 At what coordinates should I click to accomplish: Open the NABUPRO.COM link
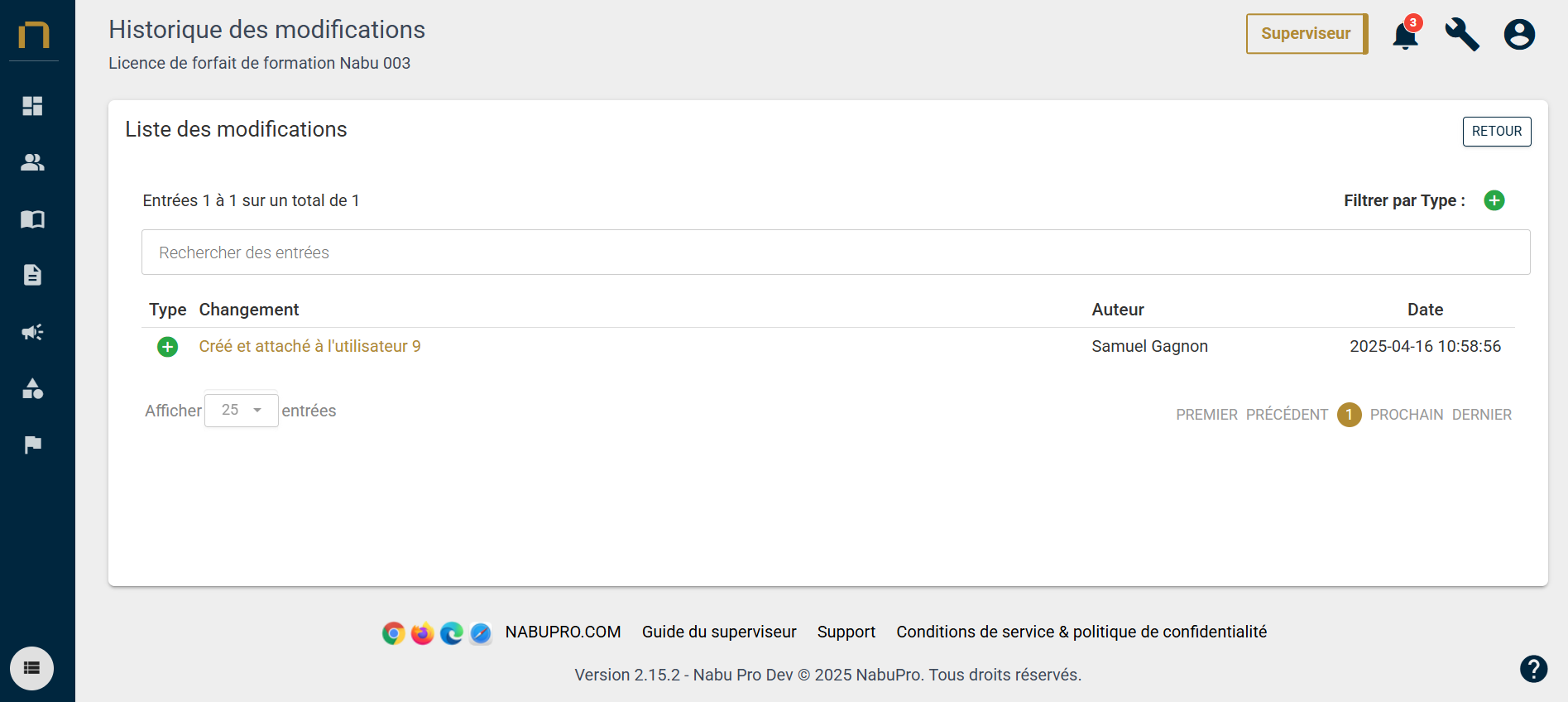pyautogui.click(x=563, y=632)
